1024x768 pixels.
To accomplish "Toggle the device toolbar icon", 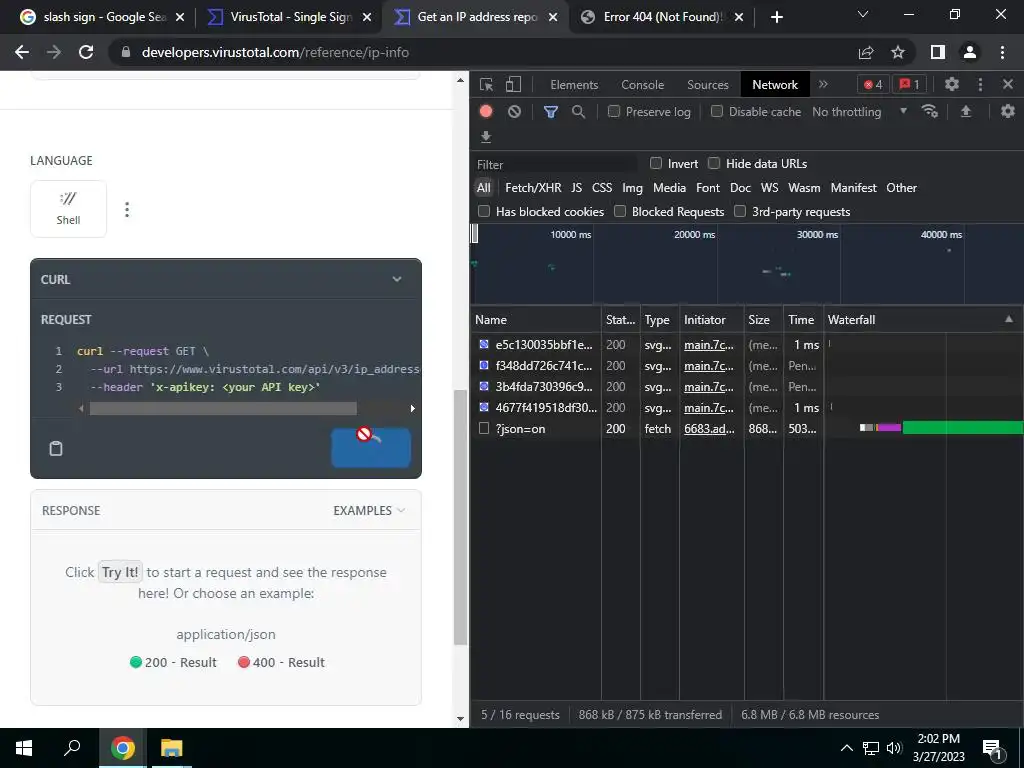I will 513,84.
